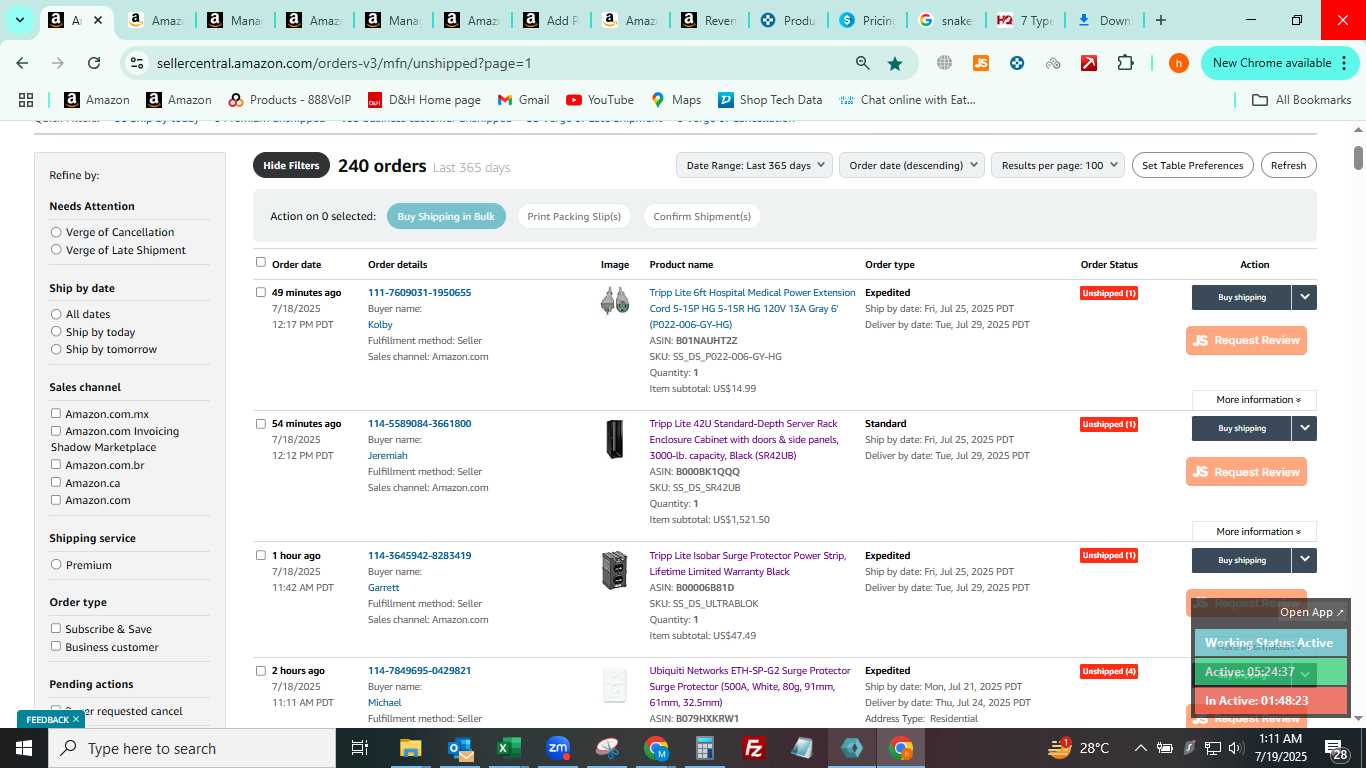This screenshot has height=768, width=1366.
Task: Expand More information on Jeremiah's order
Action: 1254,532
